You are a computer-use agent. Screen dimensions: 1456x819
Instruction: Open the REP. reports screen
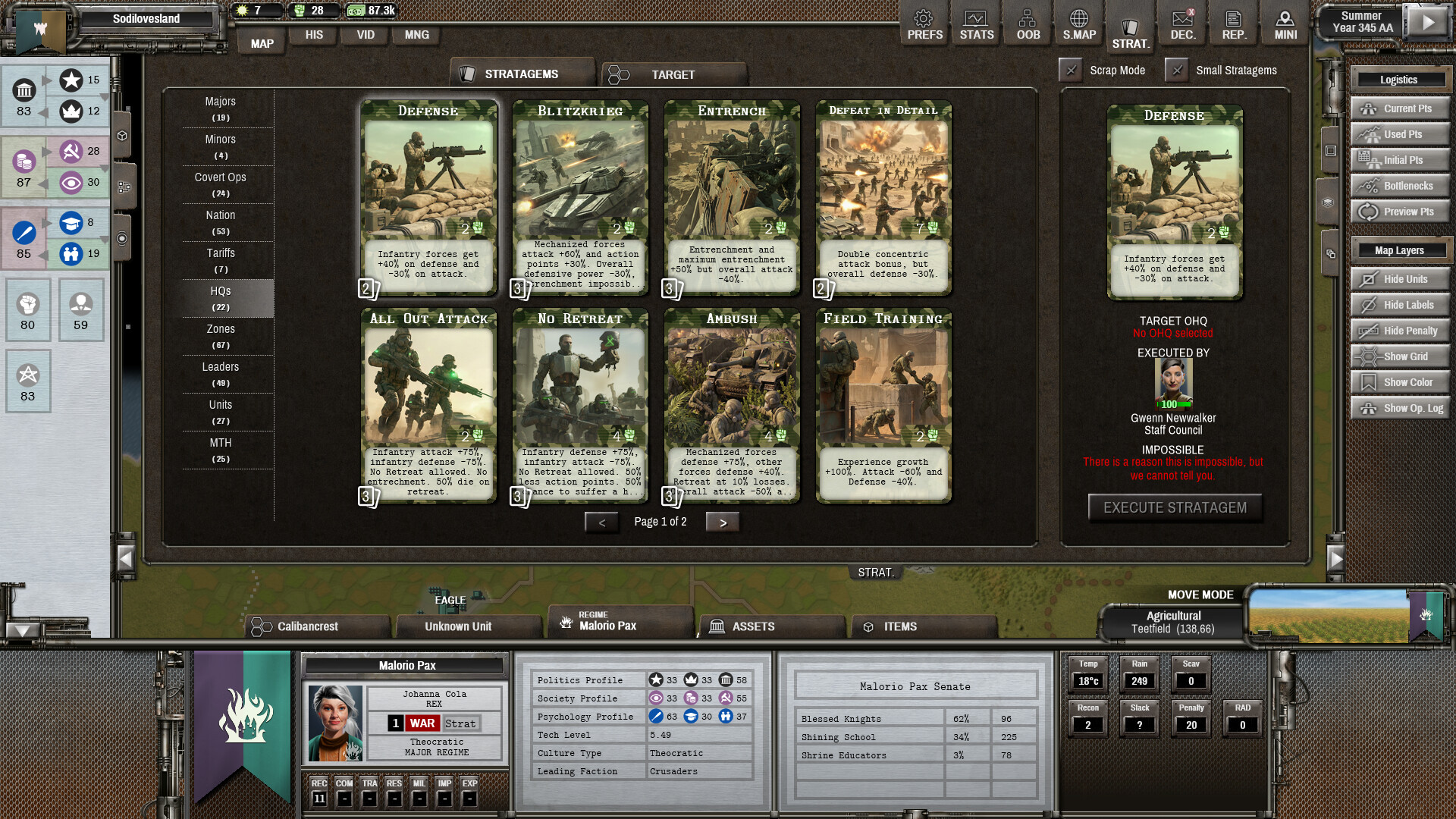(x=1234, y=24)
